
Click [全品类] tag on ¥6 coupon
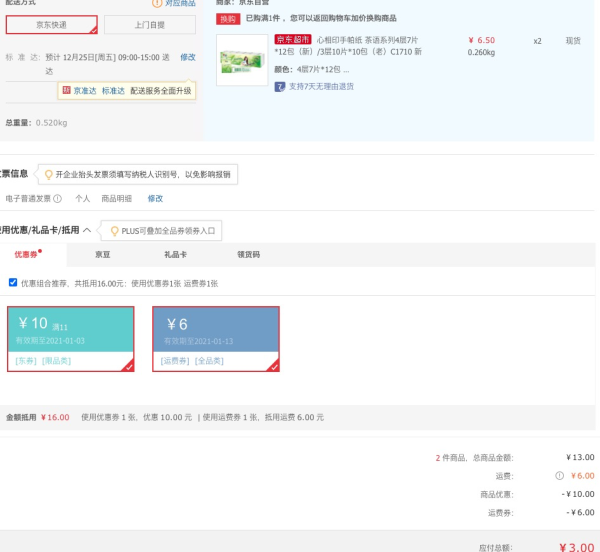point(209,361)
